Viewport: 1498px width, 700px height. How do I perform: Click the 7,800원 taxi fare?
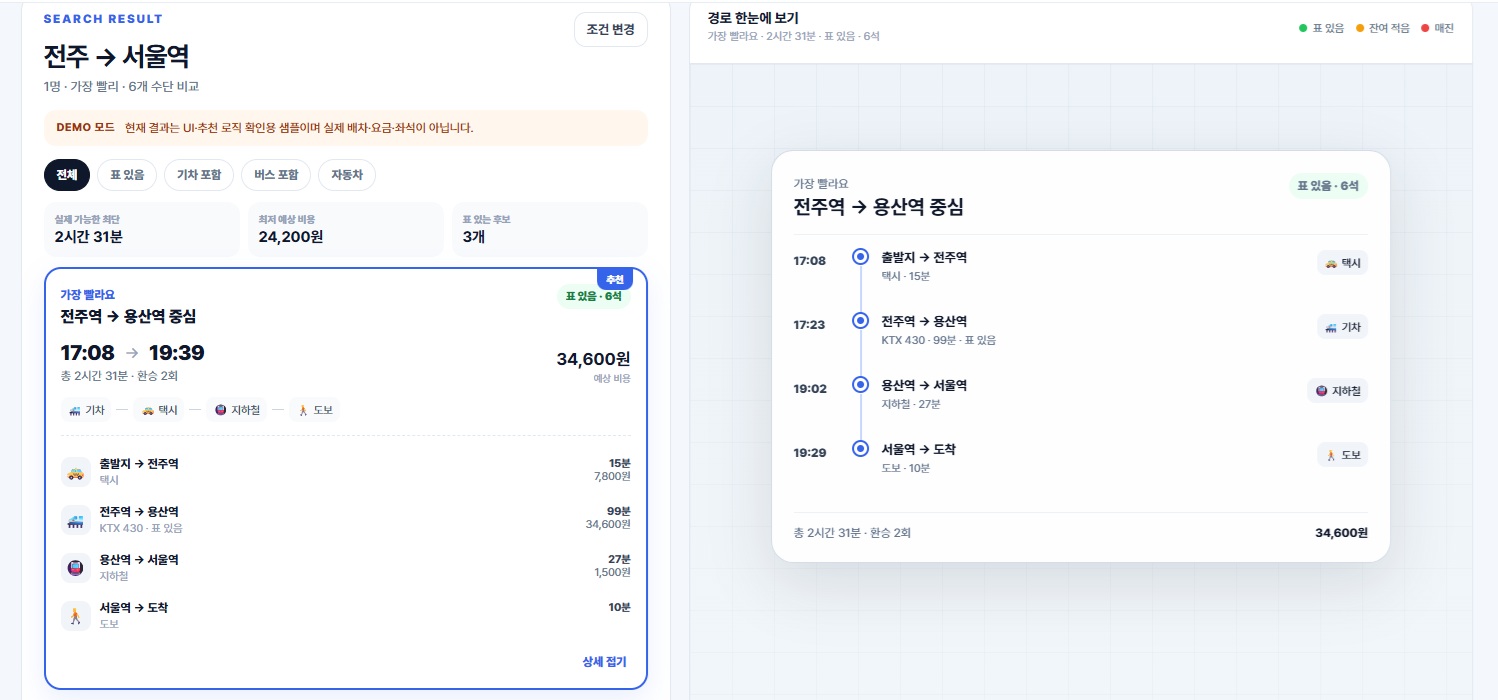612,476
